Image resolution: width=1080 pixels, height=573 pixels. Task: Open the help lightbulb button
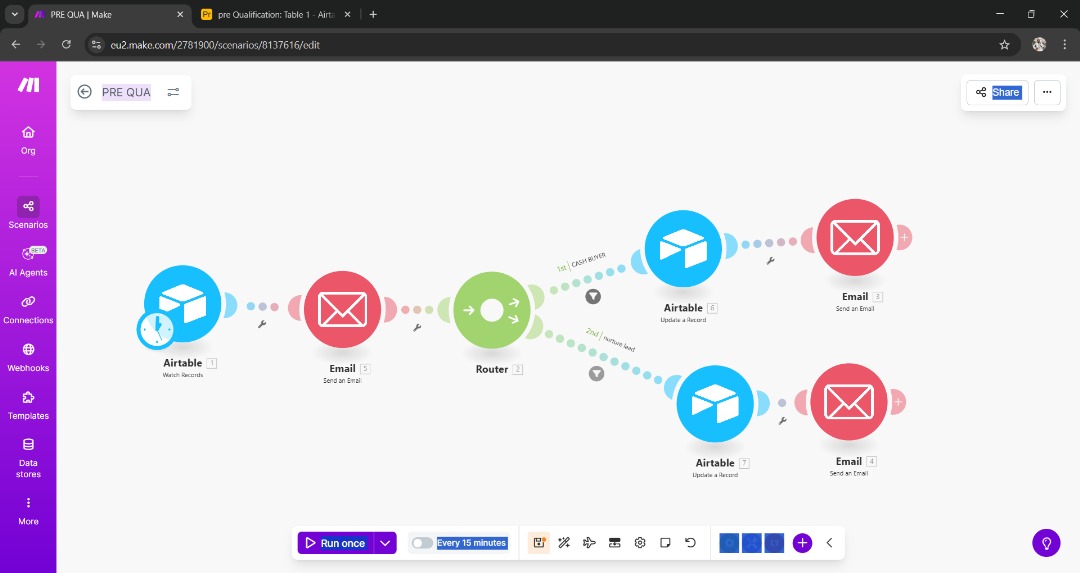1046,543
